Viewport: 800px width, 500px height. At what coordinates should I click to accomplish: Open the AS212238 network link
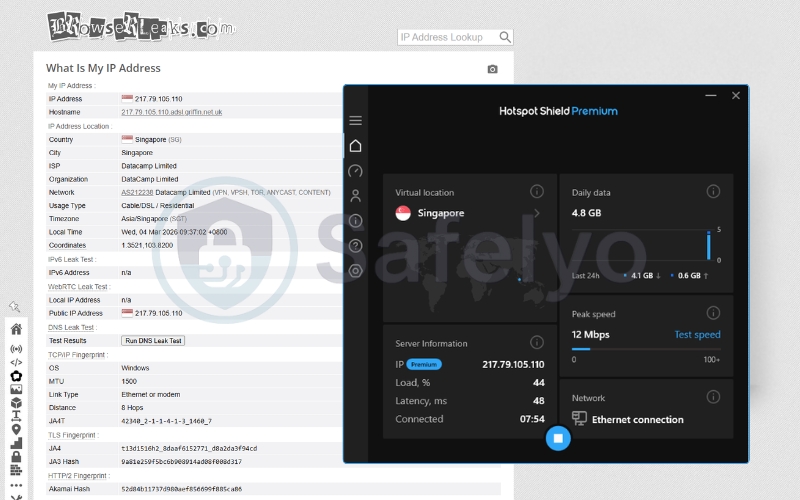point(137,192)
